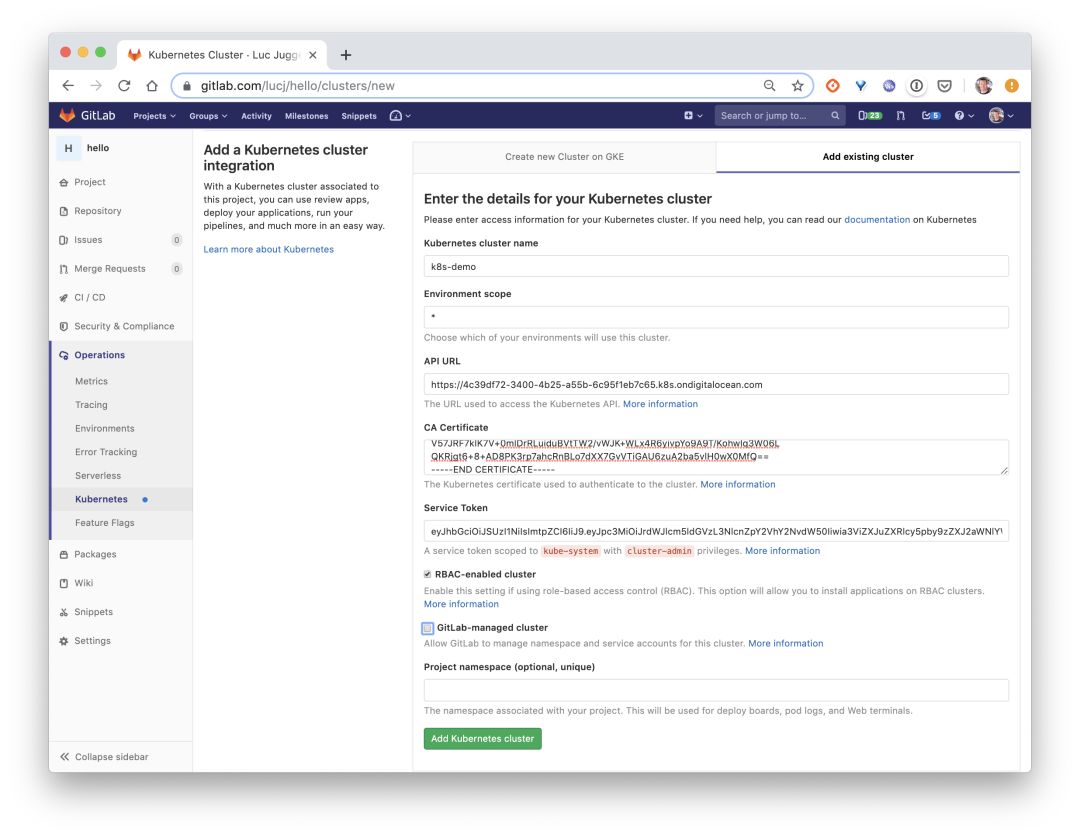The image size is (1080, 837).
Task: Click the Project namespace input field
Action: 716,690
